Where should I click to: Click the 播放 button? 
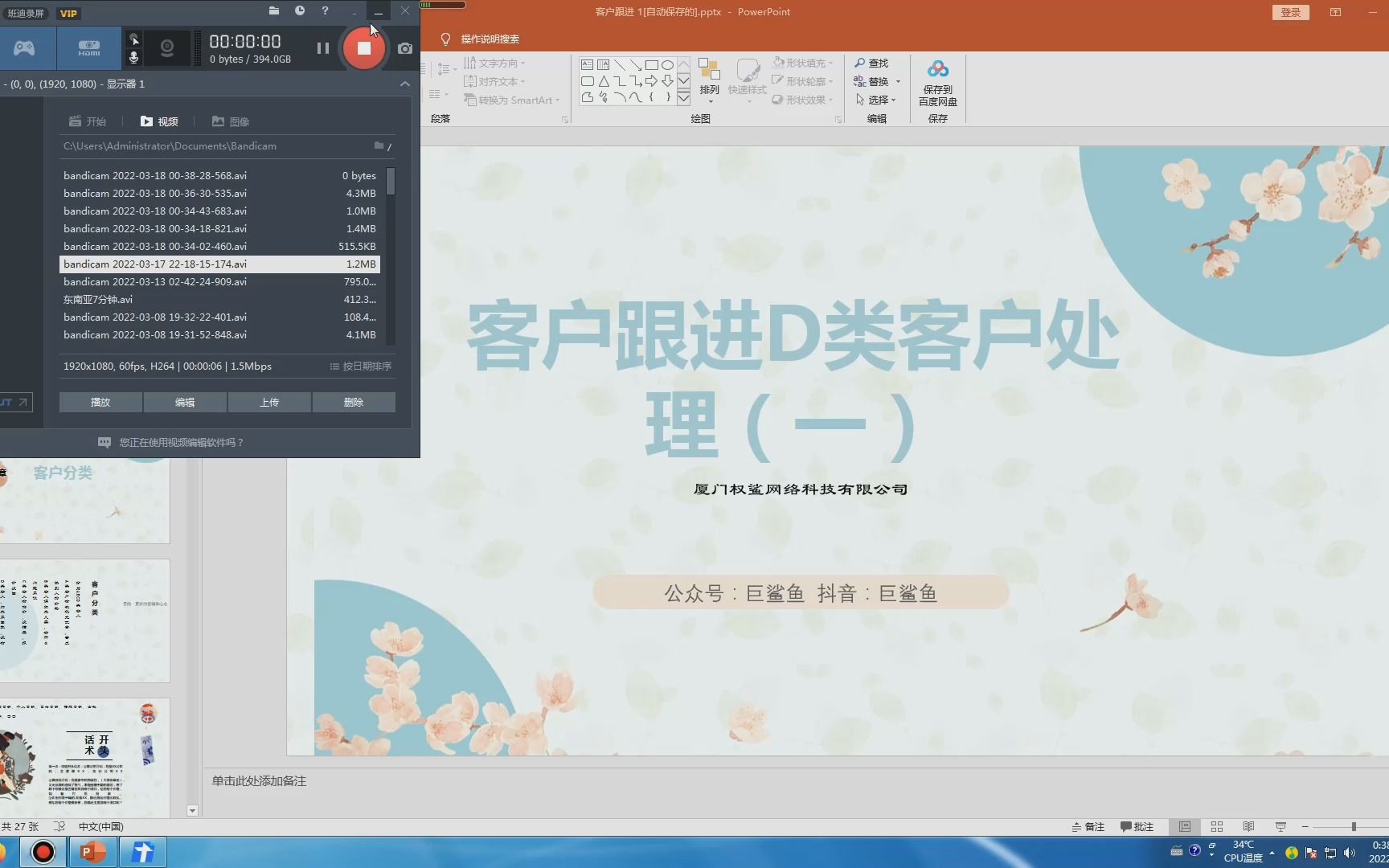click(100, 402)
